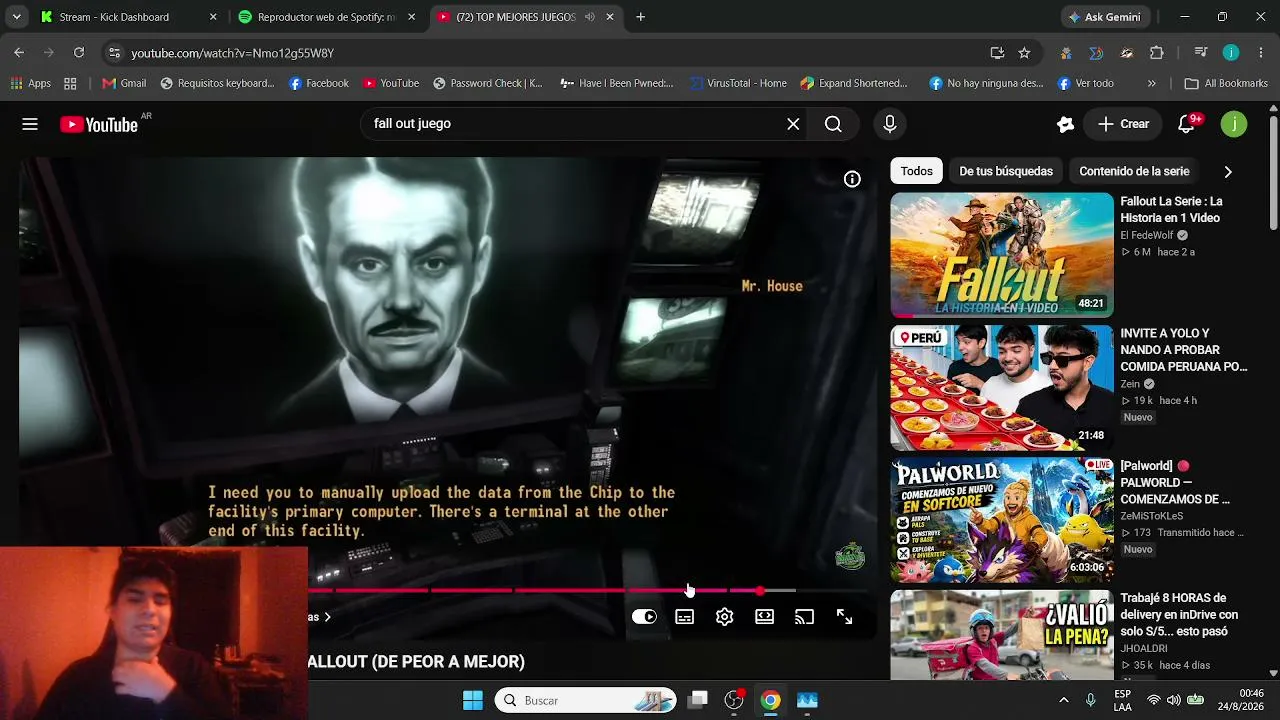Open the Palworld live stream thumbnail
The width and height of the screenshot is (1280, 720).
[1002, 520]
